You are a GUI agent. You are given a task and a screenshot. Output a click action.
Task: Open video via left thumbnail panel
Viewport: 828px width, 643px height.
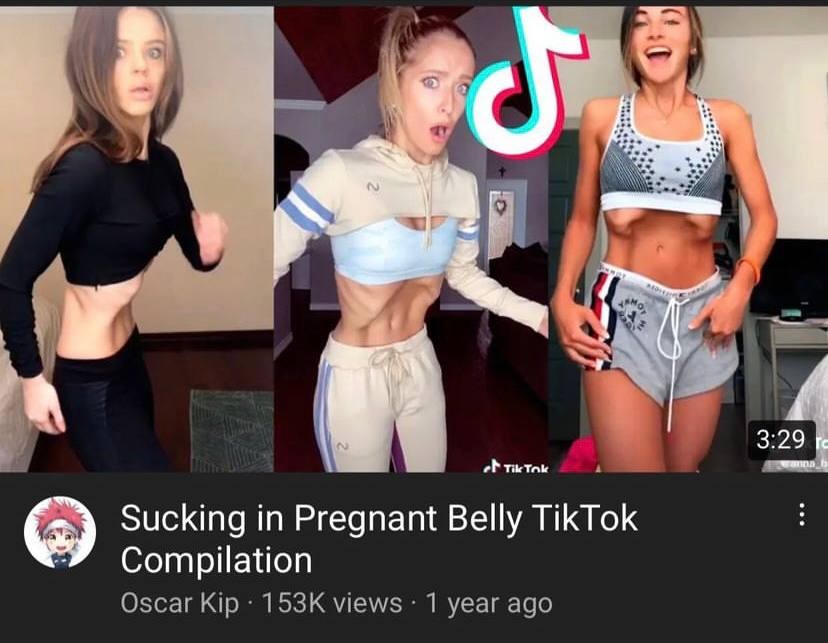click(137, 239)
